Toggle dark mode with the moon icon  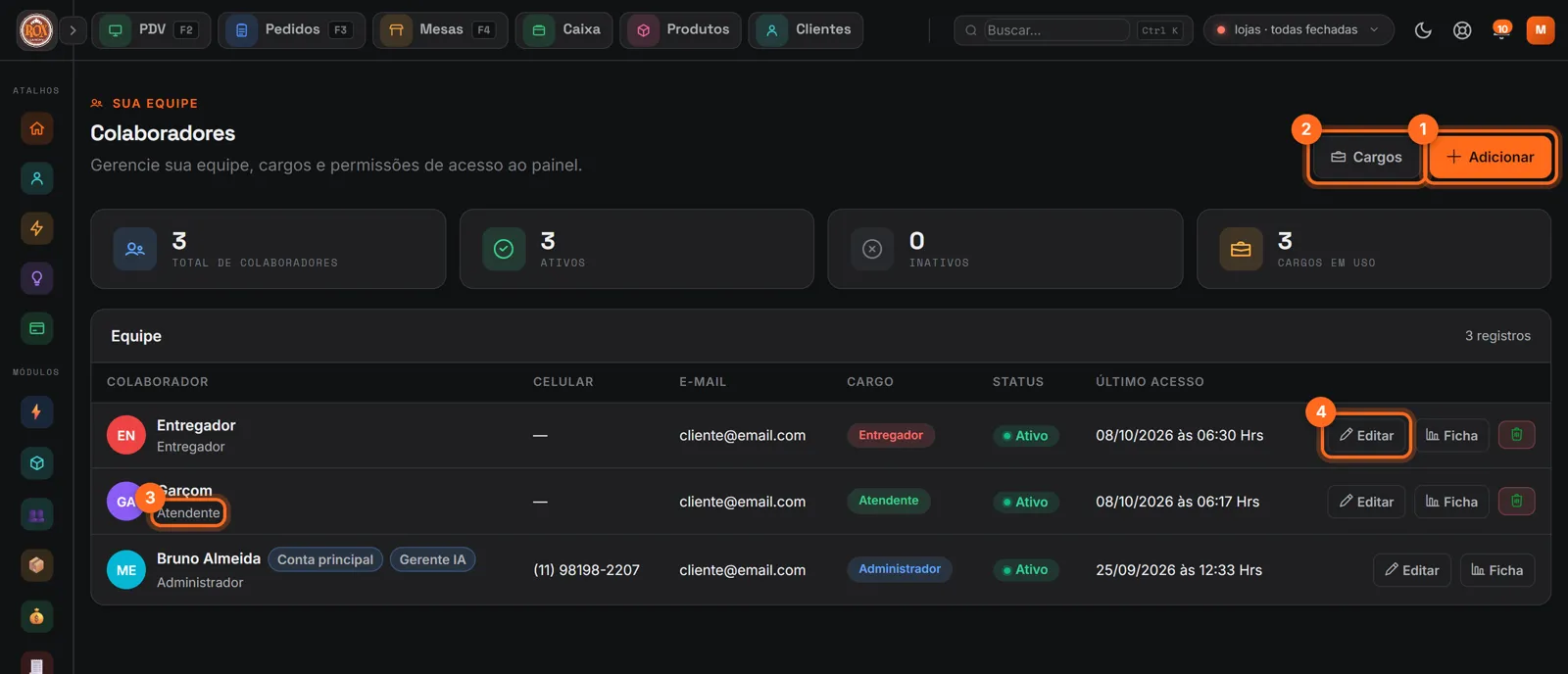pos(1423,30)
